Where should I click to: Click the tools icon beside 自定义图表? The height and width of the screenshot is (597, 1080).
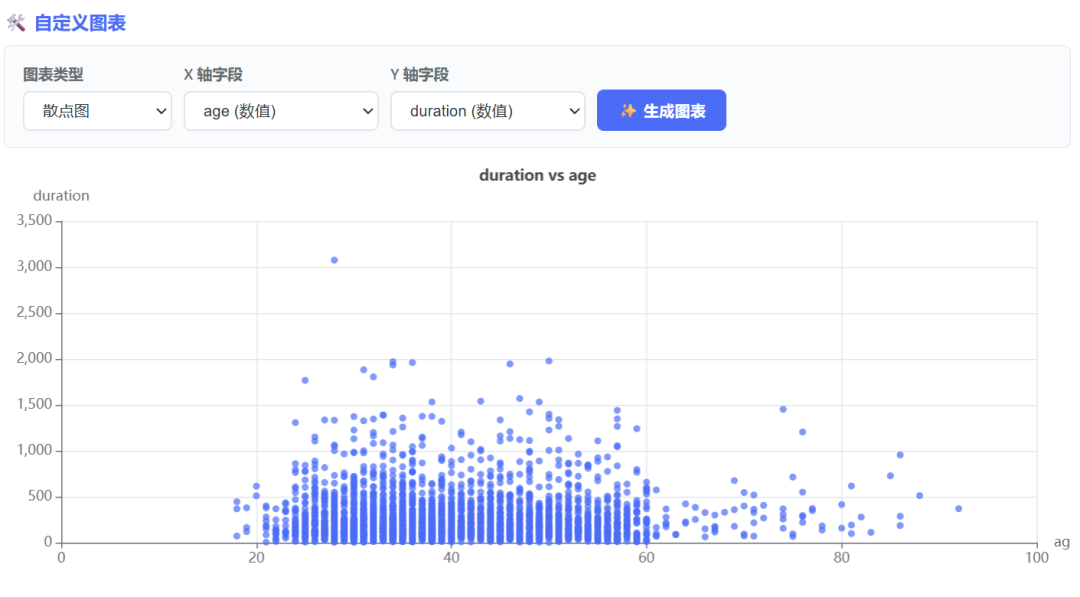point(17,23)
